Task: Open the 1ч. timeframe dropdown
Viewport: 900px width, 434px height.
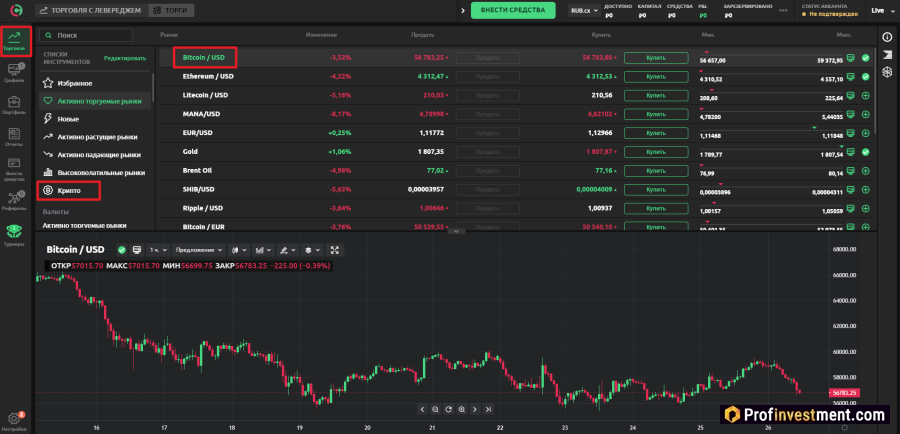Action: [x=158, y=250]
